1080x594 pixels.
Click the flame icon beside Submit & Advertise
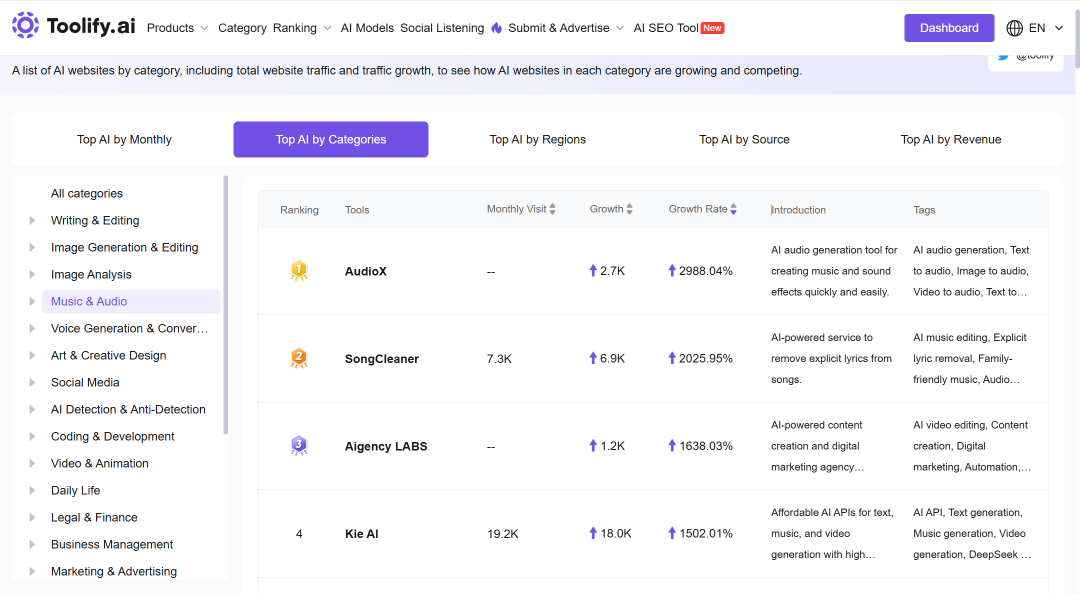[497, 28]
